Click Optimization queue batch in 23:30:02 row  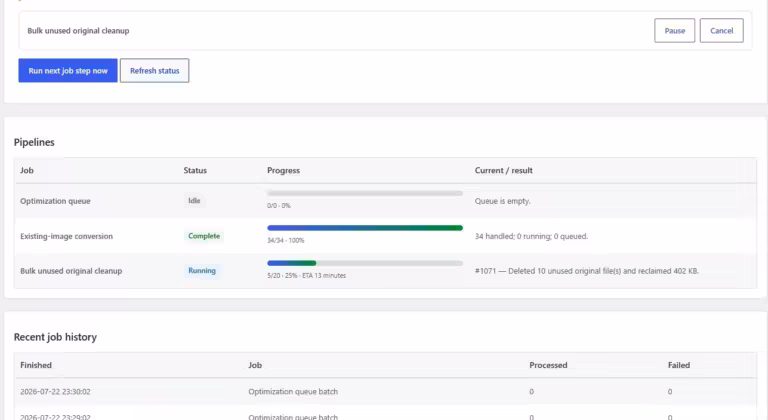[x=293, y=392]
